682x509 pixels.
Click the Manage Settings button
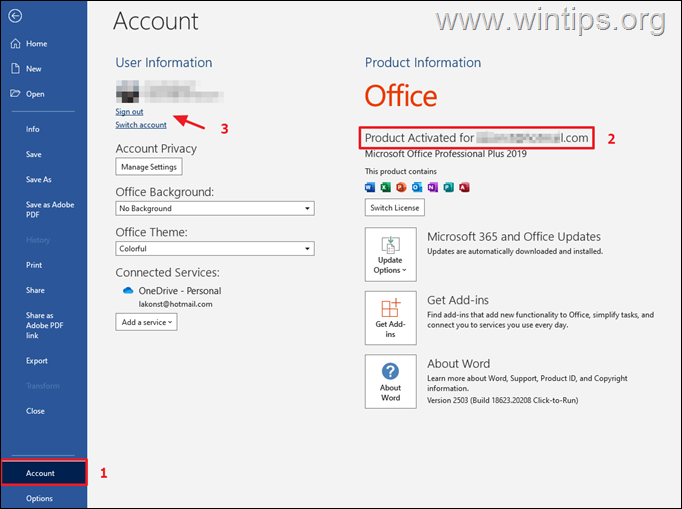click(x=149, y=167)
